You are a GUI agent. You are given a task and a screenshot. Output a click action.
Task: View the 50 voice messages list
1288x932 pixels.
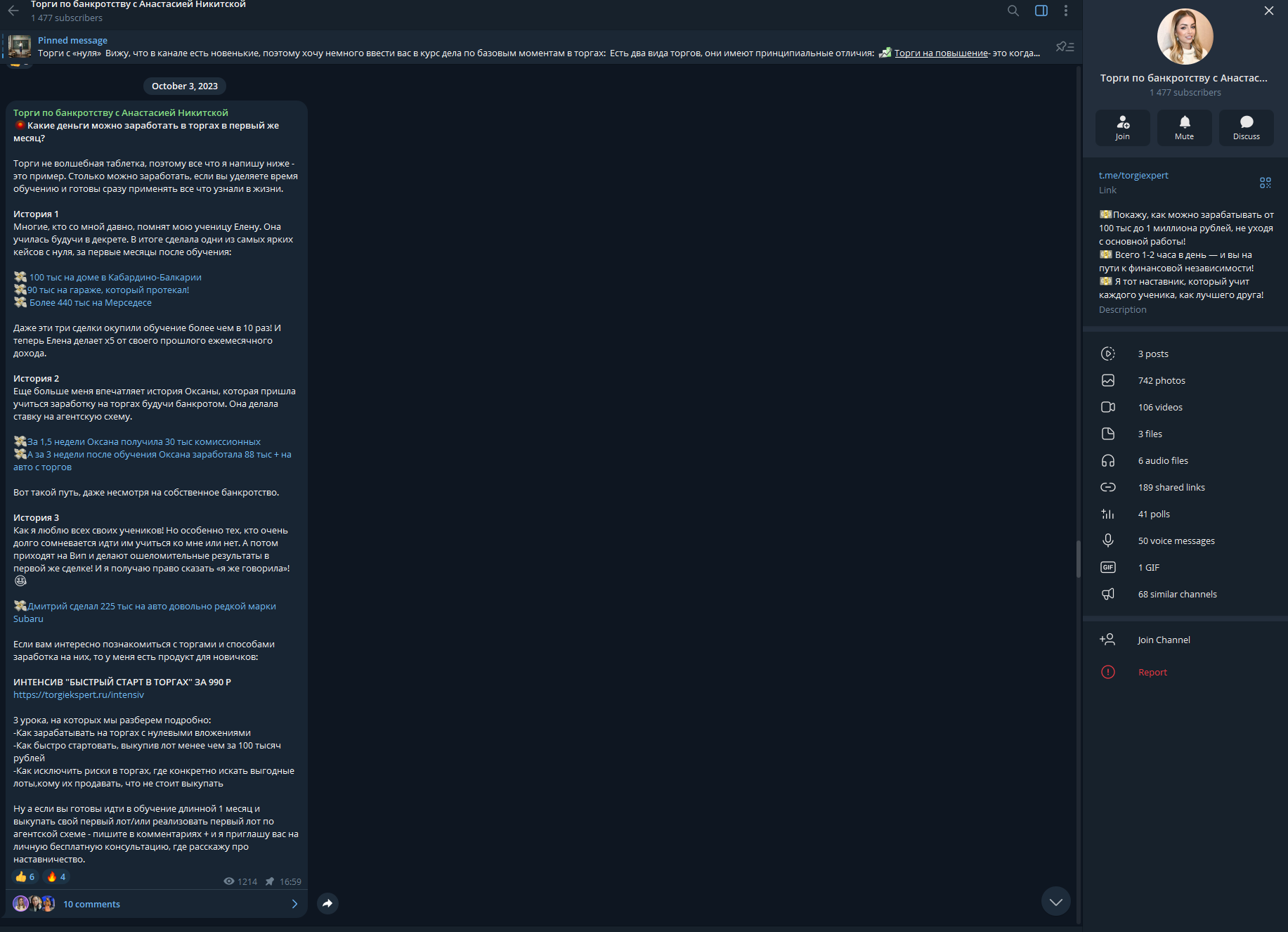click(x=1185, y=541)
